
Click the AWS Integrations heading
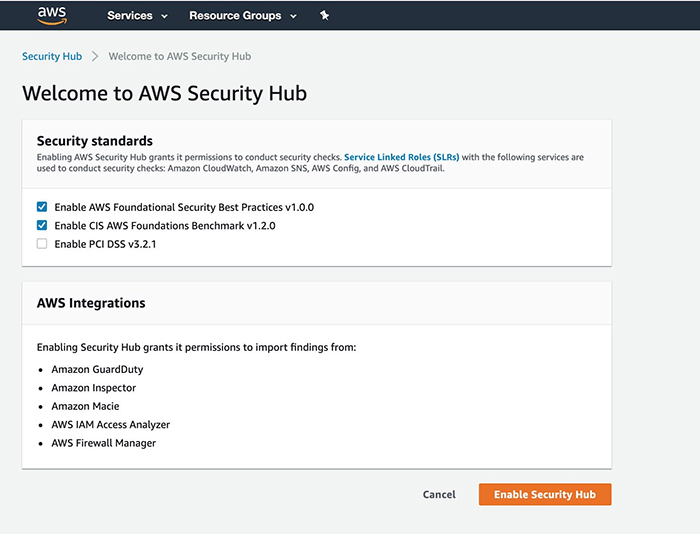point(91,303)
